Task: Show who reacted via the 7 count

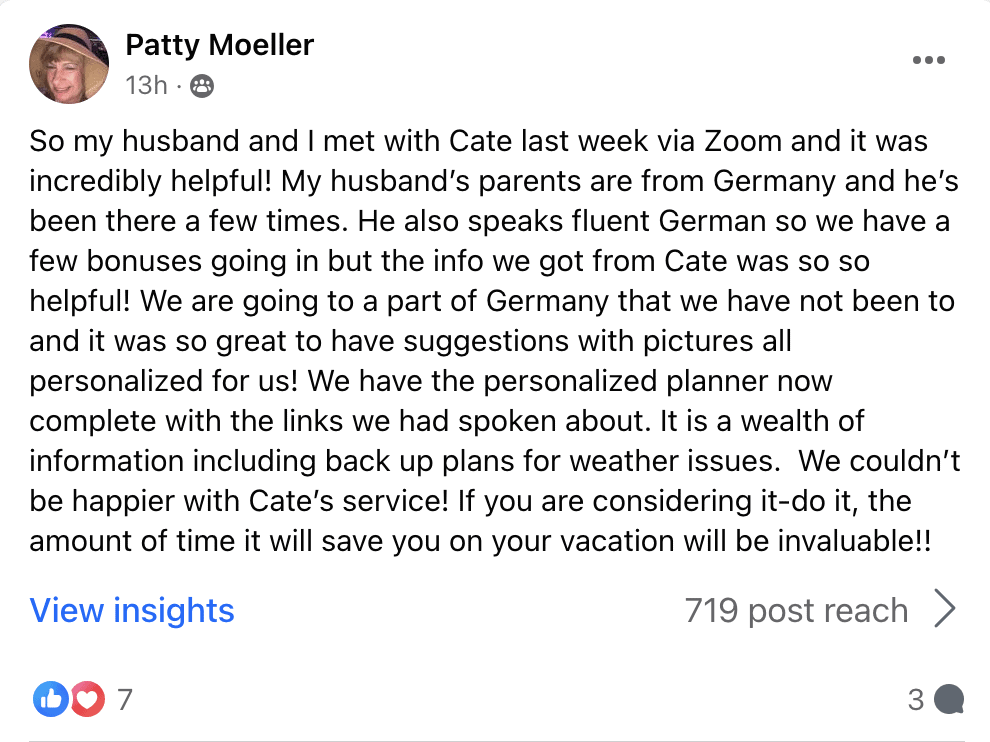Action: point(124,700)
